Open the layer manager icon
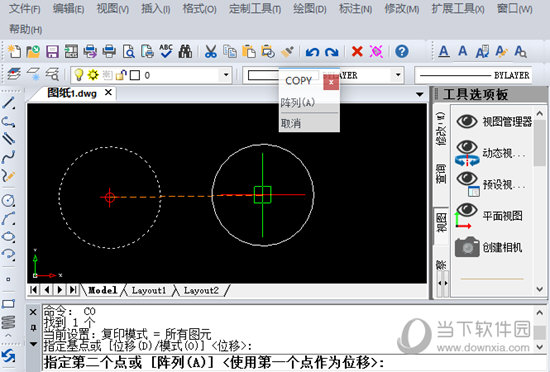The width and height of the screenshot is (550, 372). (13, 74)
